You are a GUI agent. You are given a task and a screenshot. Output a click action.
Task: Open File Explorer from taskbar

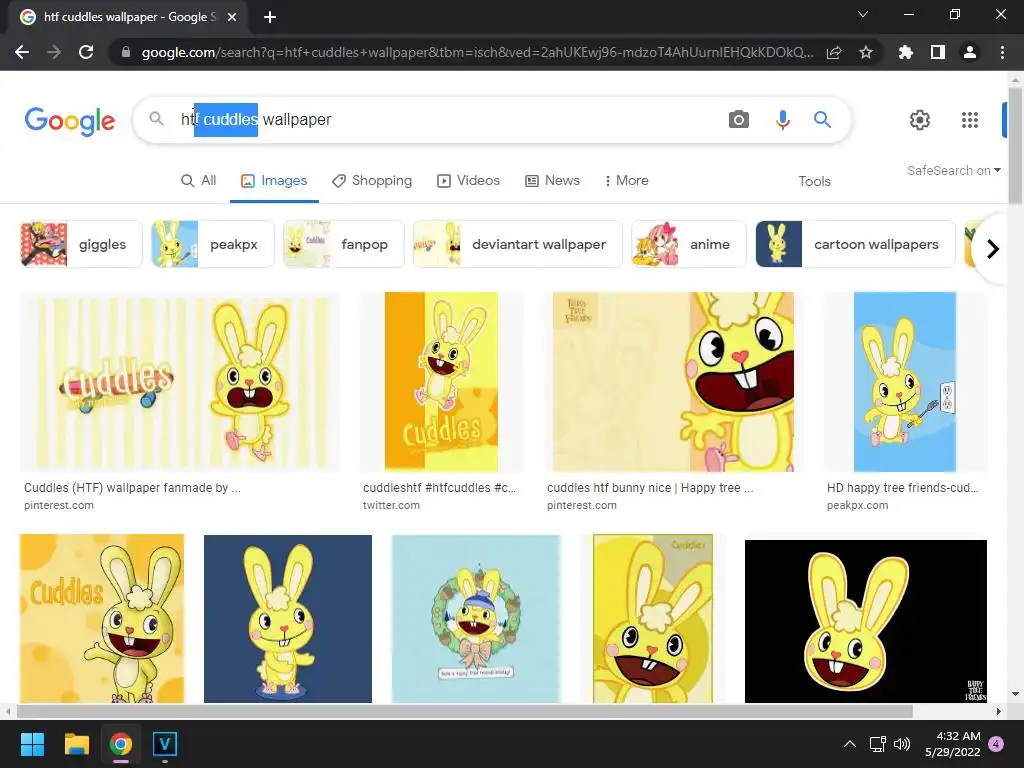[x=76, y=744]
